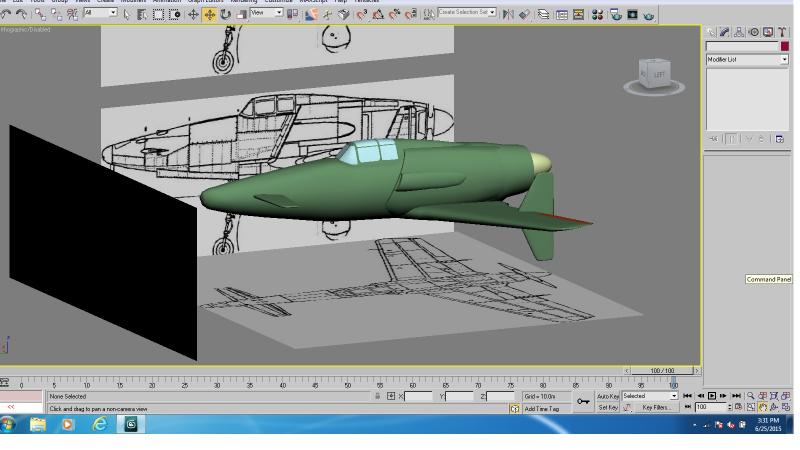Image resolution: width=800 pixels, height=450 pixels.
Task: Select the Pan View hand icon
Action: coord(762,407)
